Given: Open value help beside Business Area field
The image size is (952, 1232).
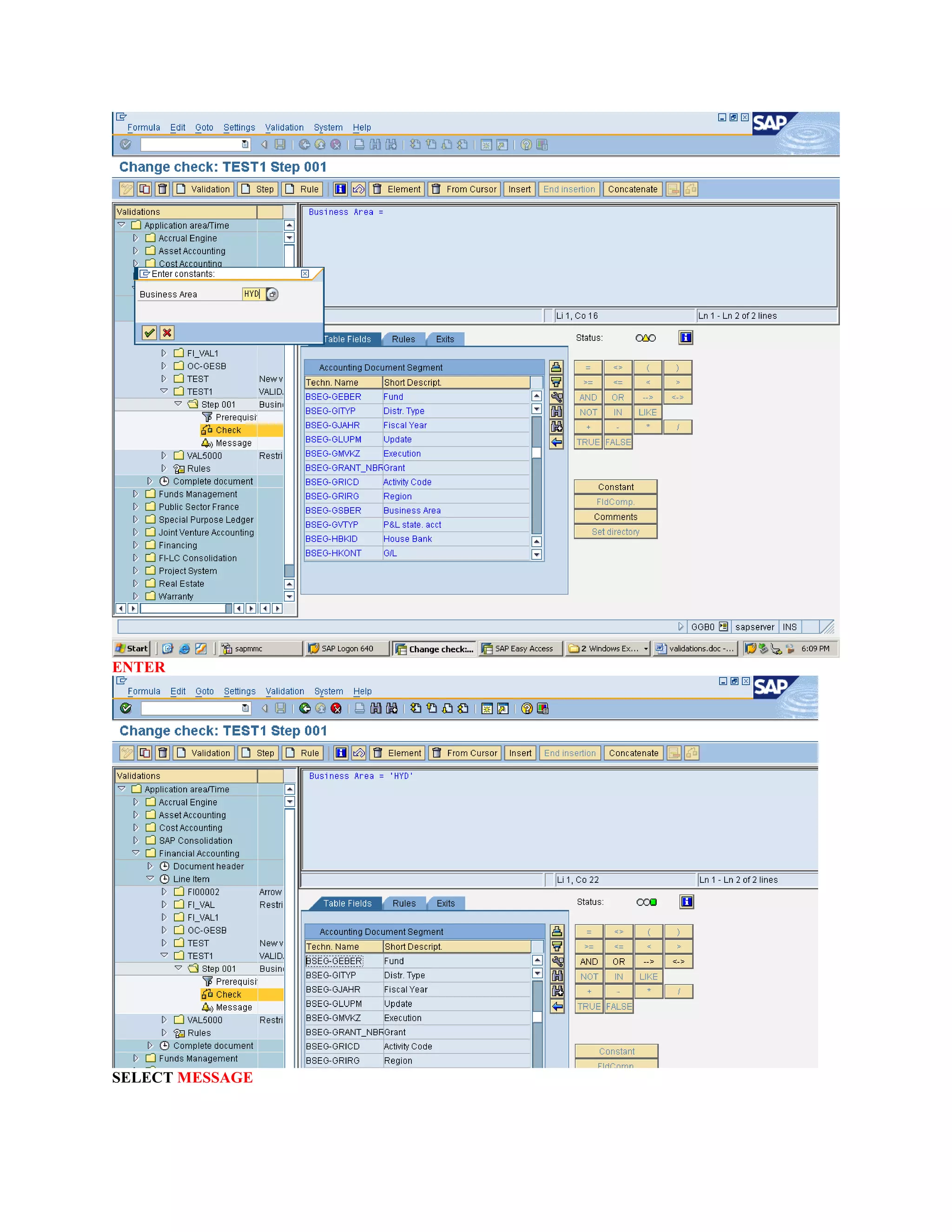Looking at the screenshot, I should (x=272, y=294).
